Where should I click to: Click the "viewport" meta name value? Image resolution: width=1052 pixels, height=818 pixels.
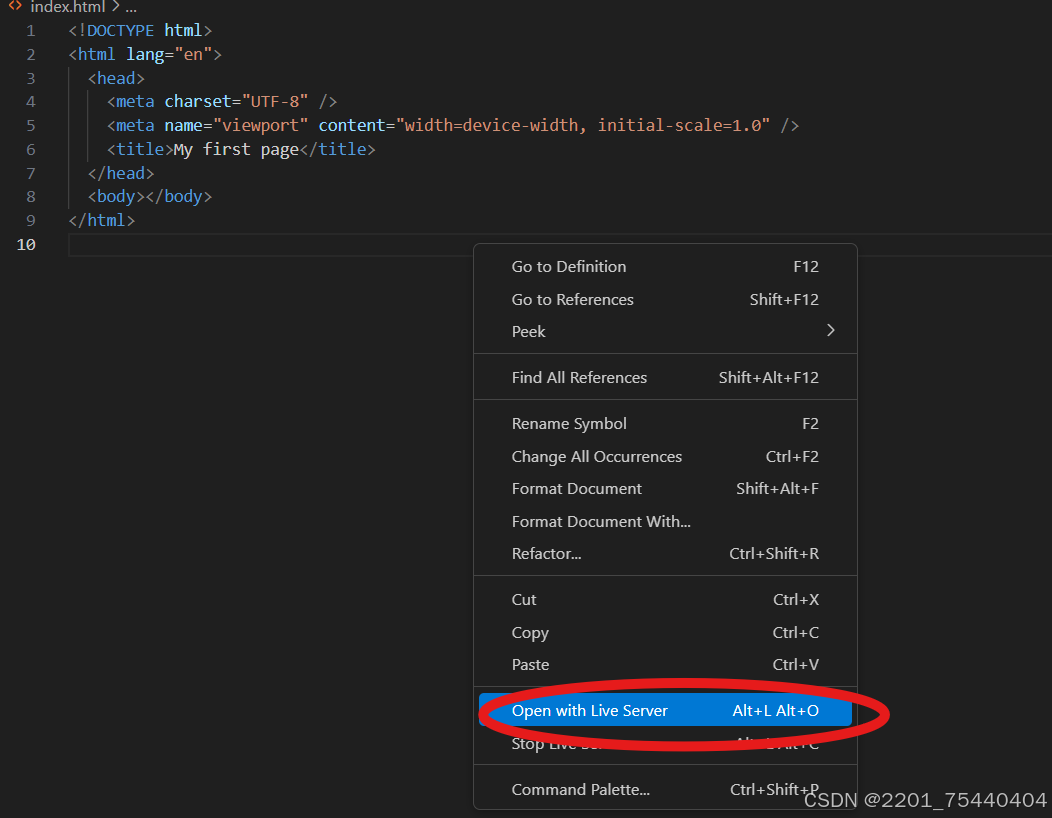[260, 125]
